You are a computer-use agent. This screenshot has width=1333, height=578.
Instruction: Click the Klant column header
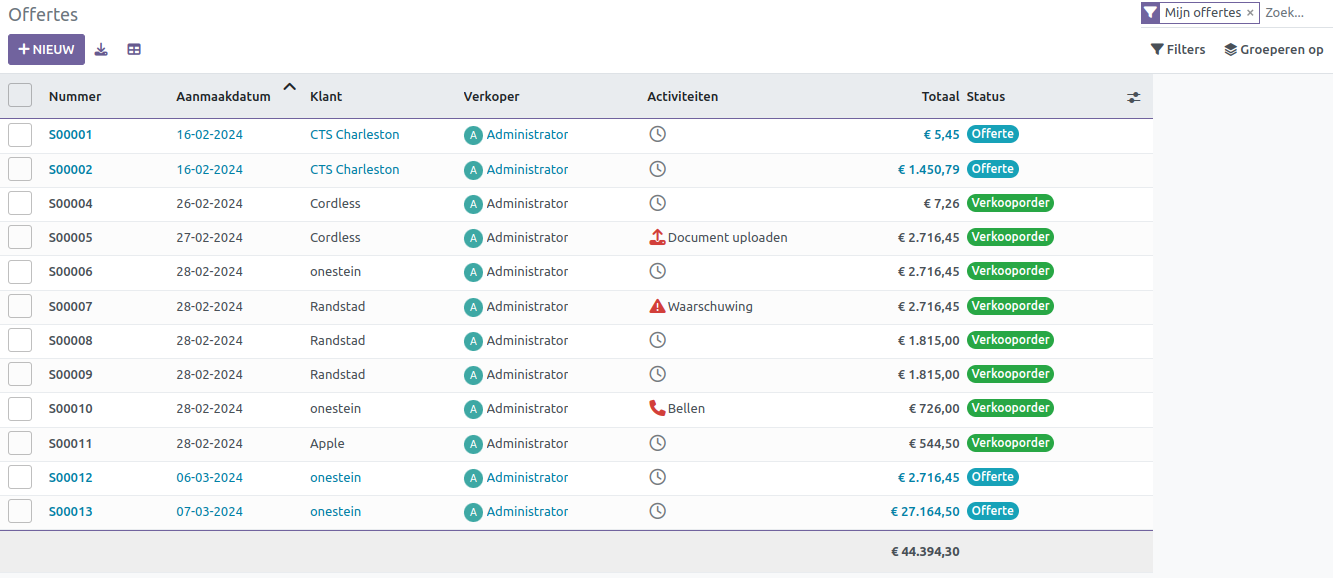click(326, 97)
